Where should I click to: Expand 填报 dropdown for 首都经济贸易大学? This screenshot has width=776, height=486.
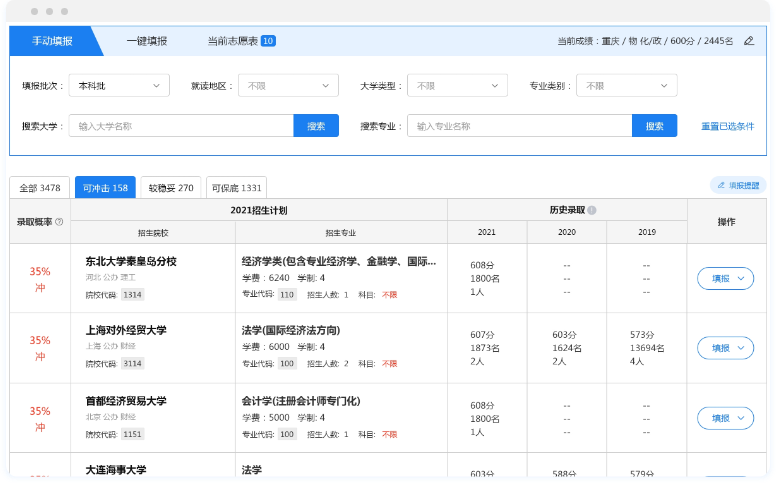(726, 418)
